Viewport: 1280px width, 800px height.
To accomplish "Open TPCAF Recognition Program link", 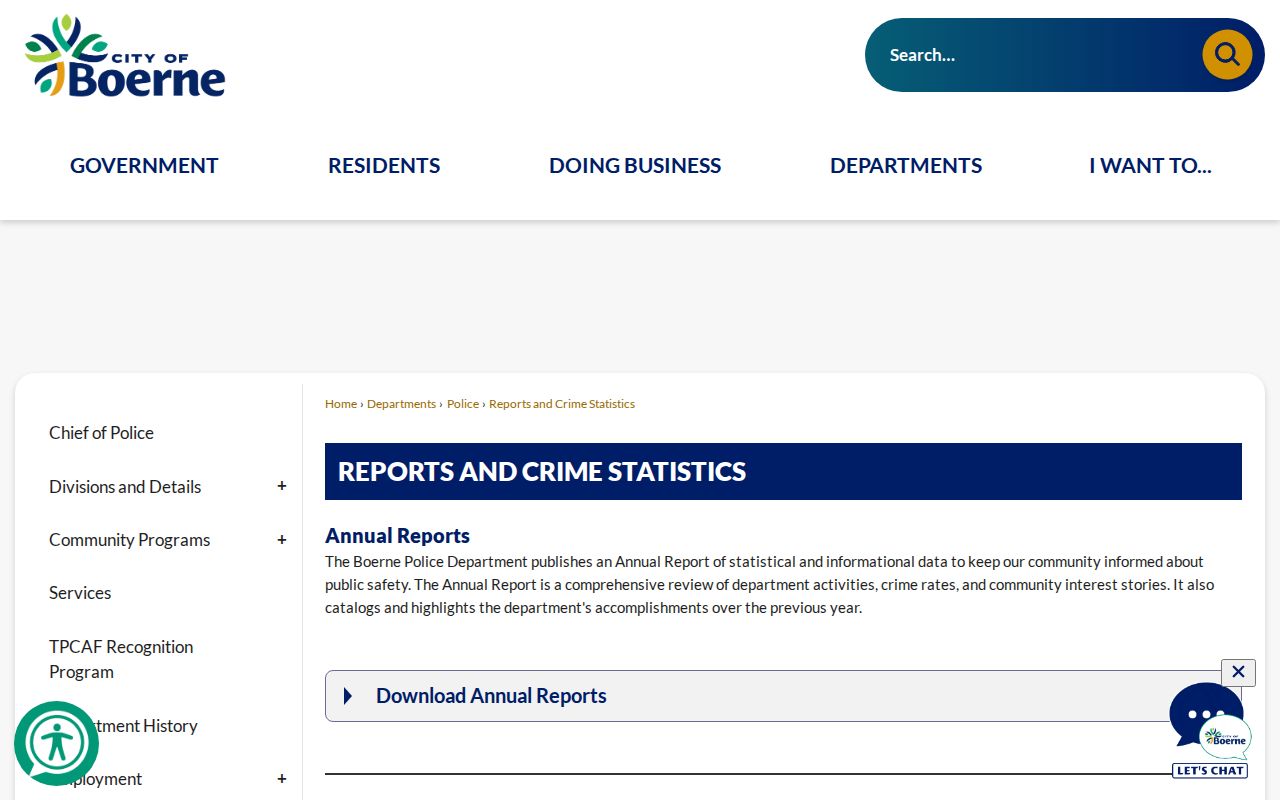I will 121,659.
